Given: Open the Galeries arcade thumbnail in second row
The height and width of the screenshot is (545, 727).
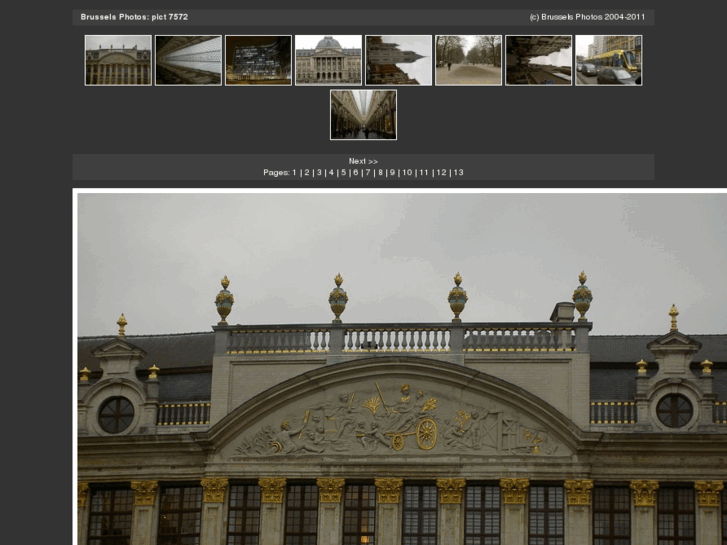Looking at the screenshot, I should pyautogui.click(x=364, y=115).
